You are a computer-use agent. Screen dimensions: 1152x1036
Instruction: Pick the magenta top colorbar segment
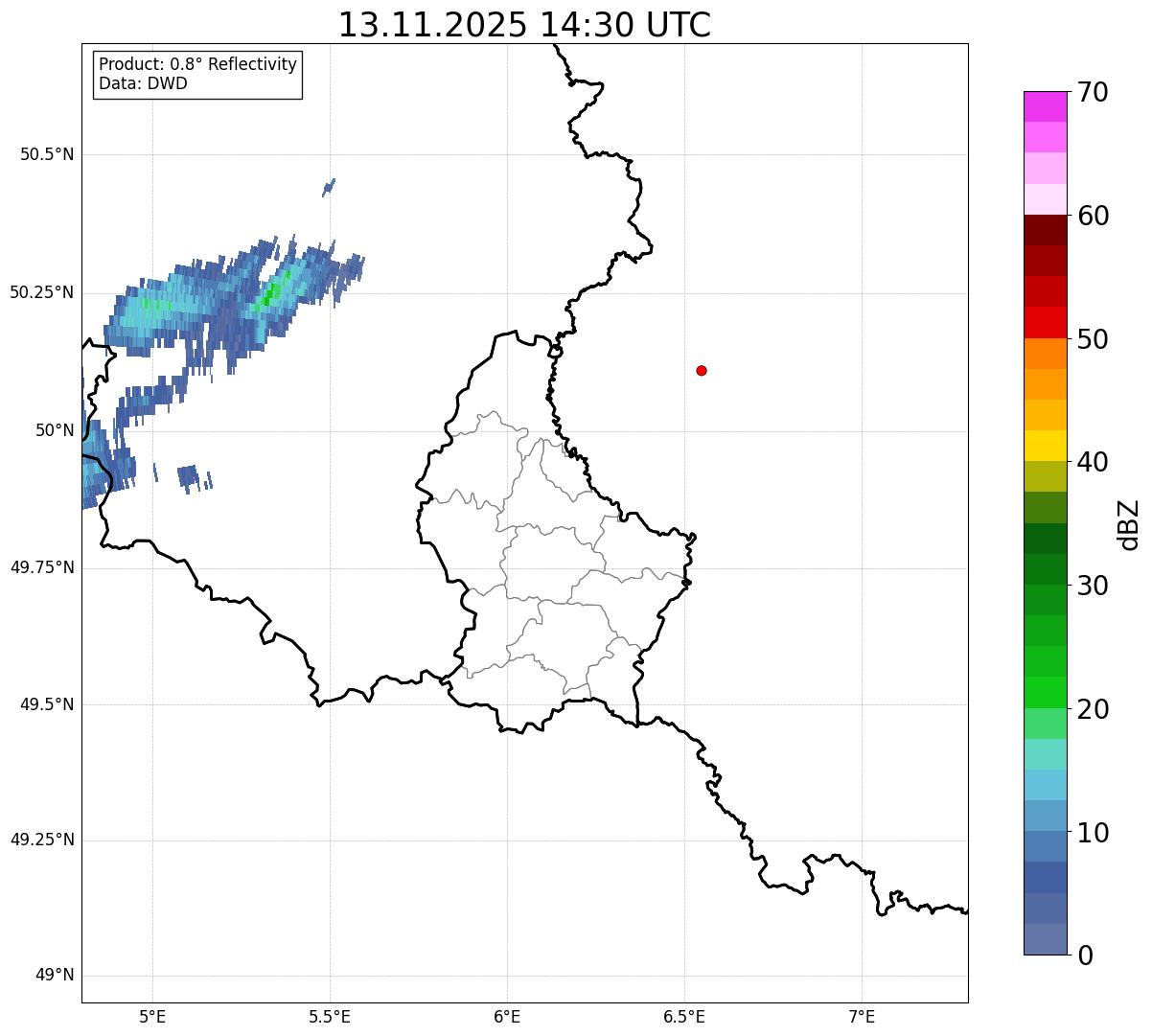[1045, 106]
